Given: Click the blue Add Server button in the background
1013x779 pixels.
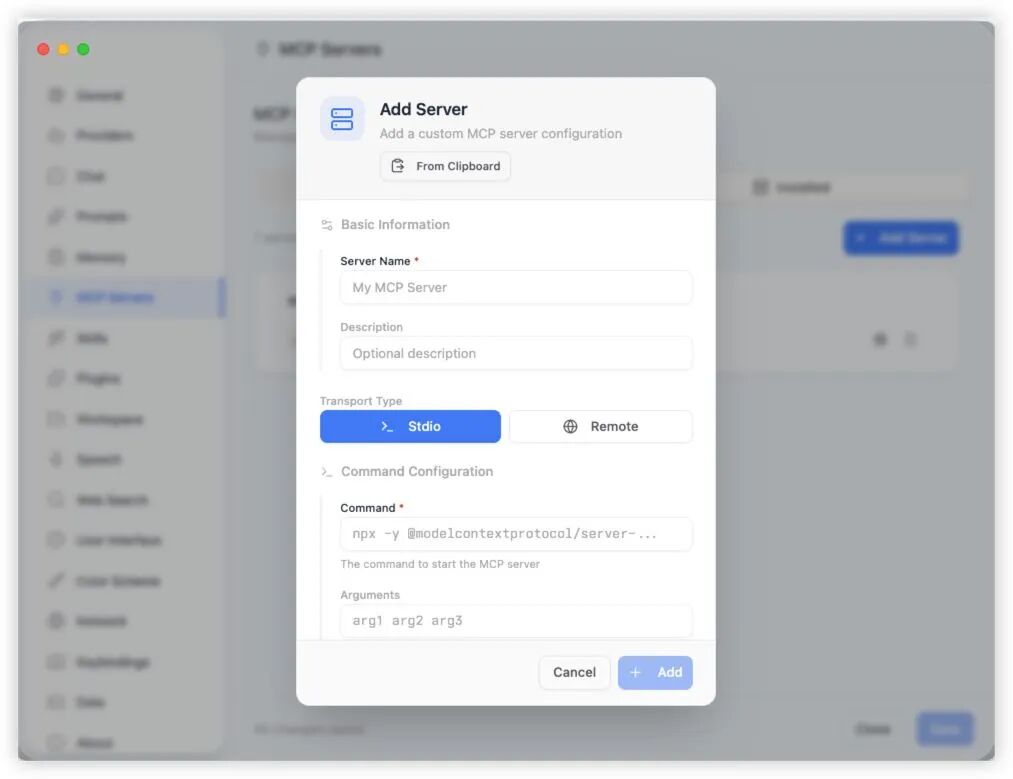Looking at the screenshot, I should (901, 238).
